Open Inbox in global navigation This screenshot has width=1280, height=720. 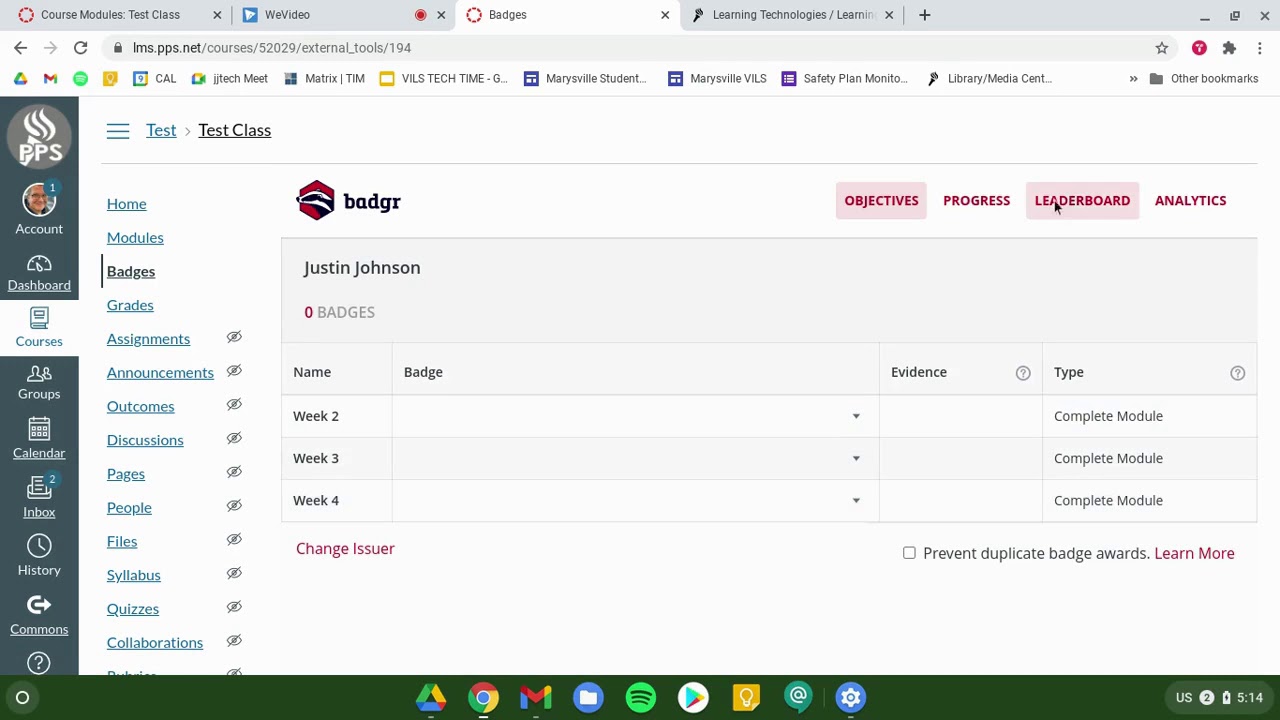(39, 498)
